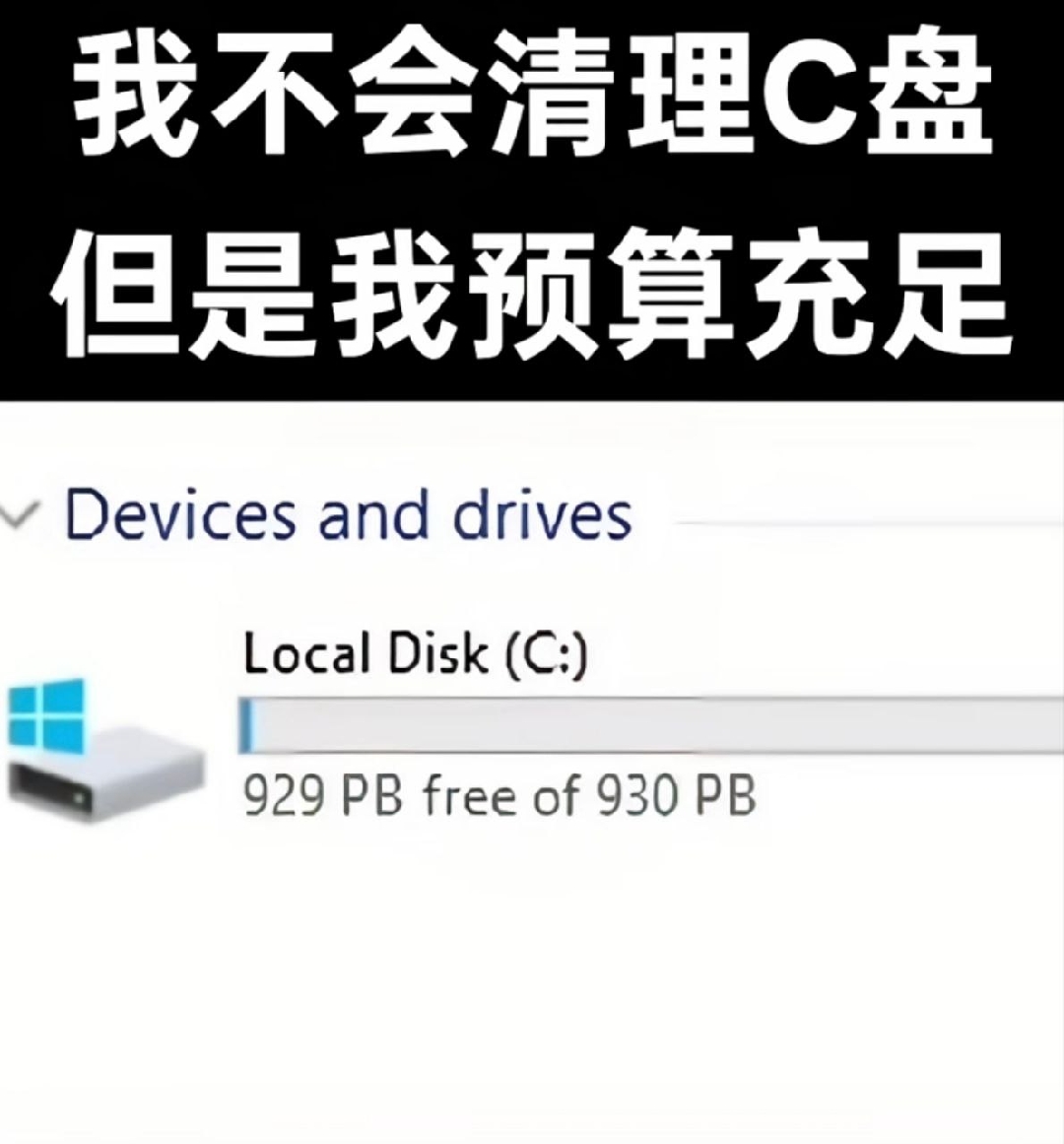
Task: Select the Local Disk (C:) label text
Action: pyautogui.click(x=415, y=653)
